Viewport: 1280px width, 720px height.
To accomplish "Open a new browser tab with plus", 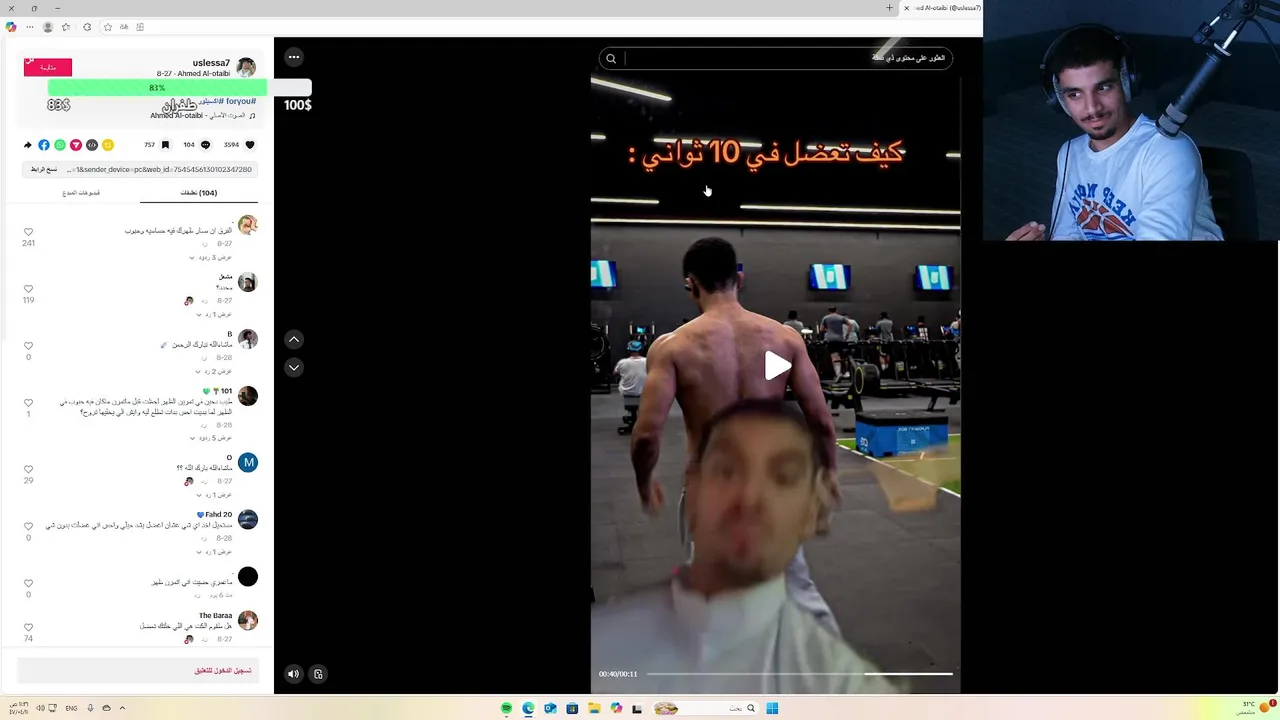I will tap(889, 8).
